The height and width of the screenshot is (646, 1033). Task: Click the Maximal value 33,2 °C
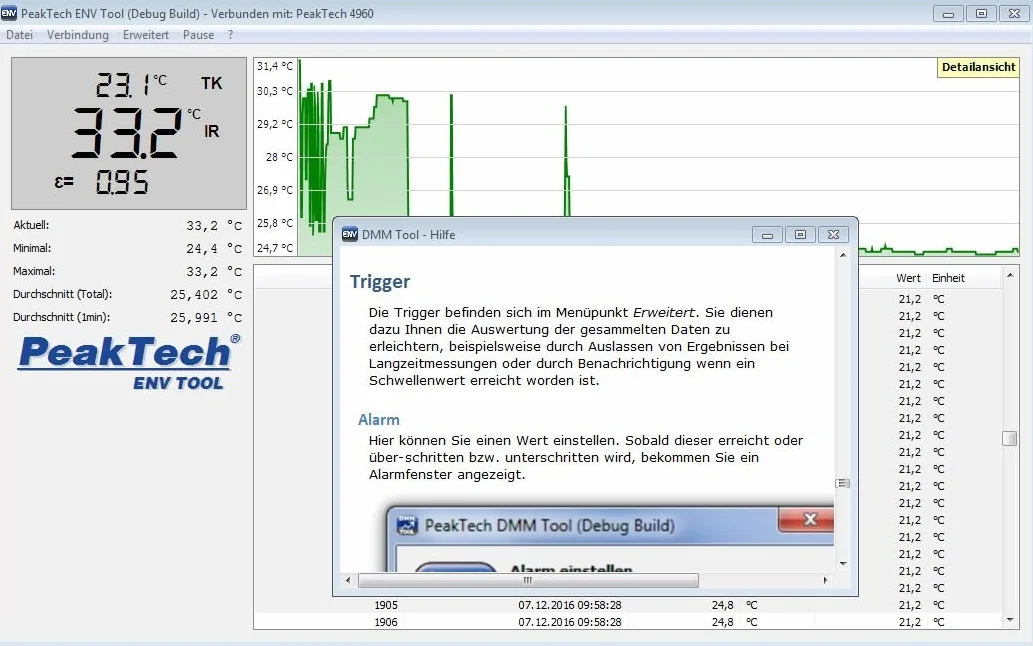click(x=214, y=271)
